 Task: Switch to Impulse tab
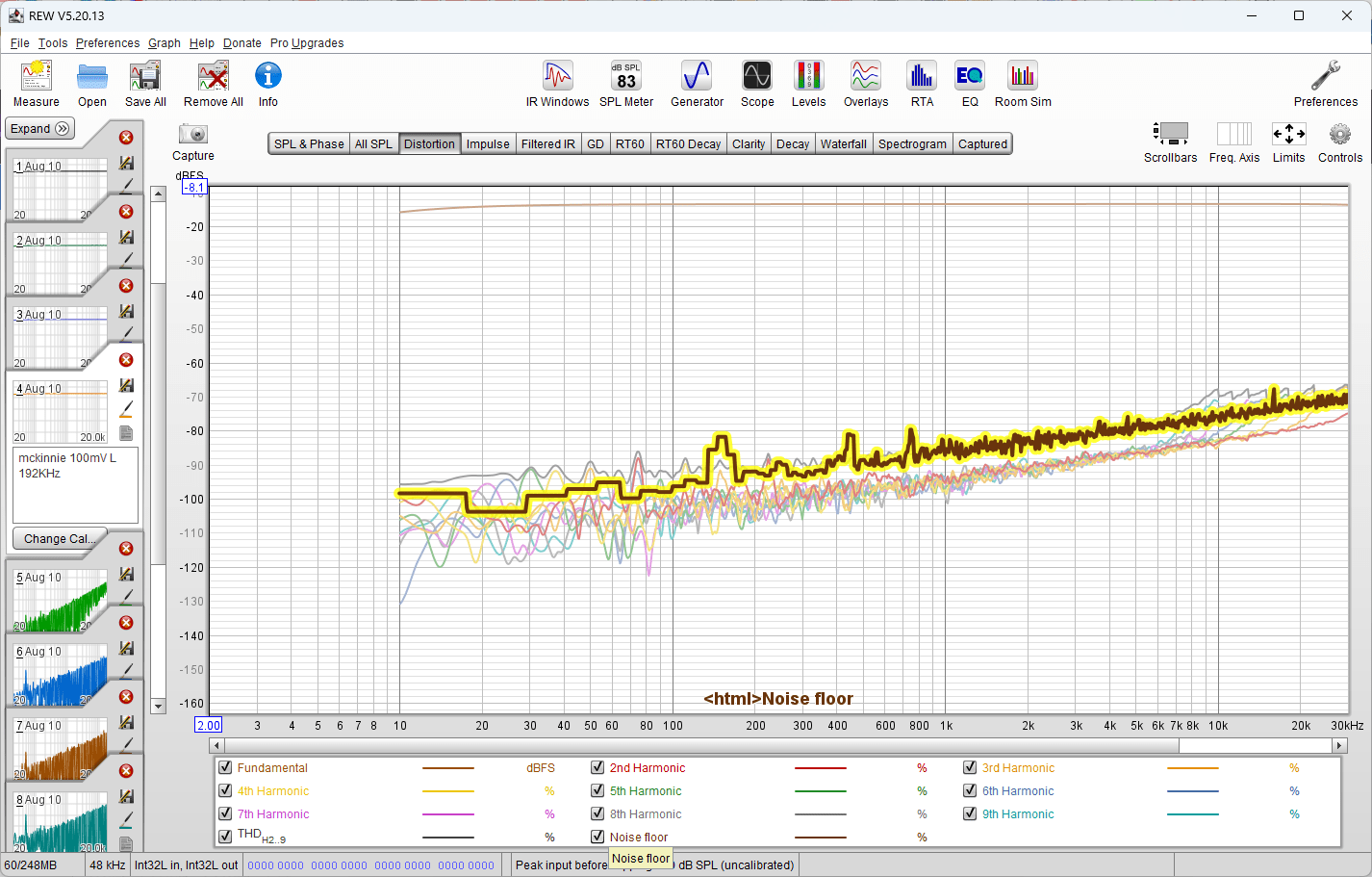(x=488, y=144)
